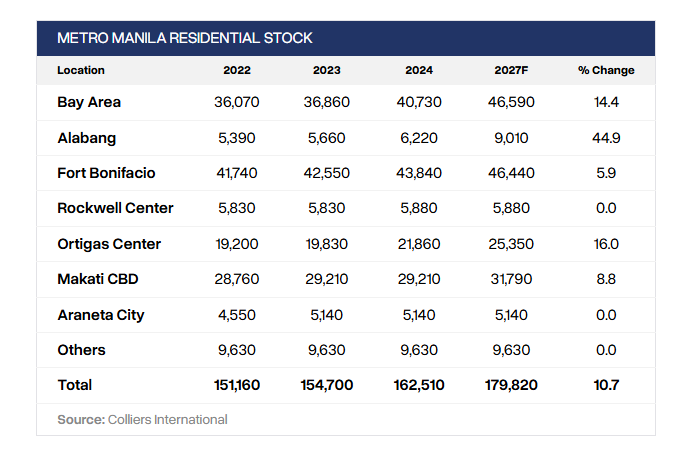
Task: Click the Metro Manila Residential Stock title
Action: coord(185,38)
